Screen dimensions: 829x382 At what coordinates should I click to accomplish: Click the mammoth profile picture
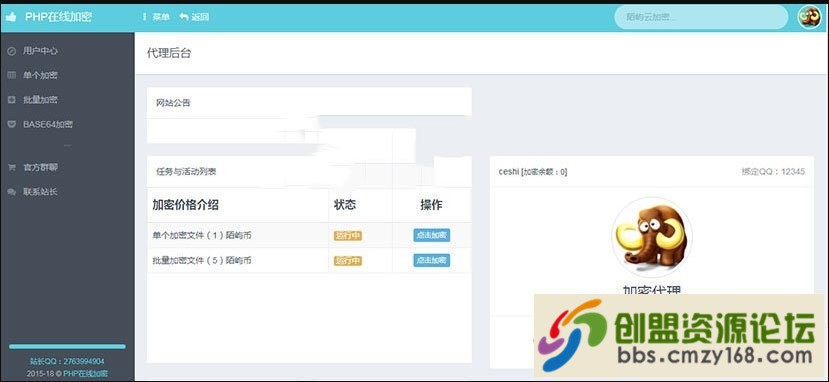[x=651, y=237]
